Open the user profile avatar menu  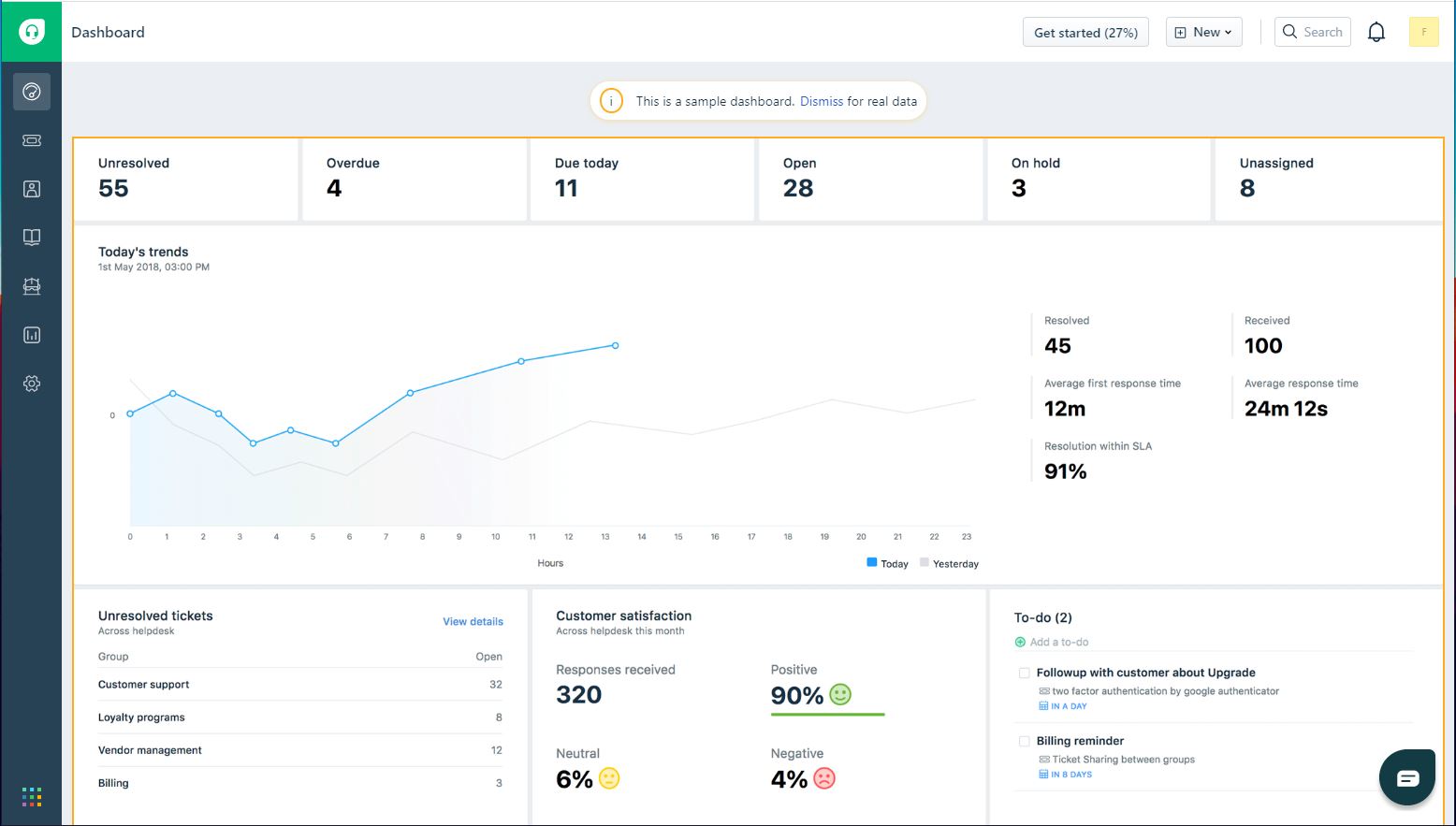coord(1423,32)
